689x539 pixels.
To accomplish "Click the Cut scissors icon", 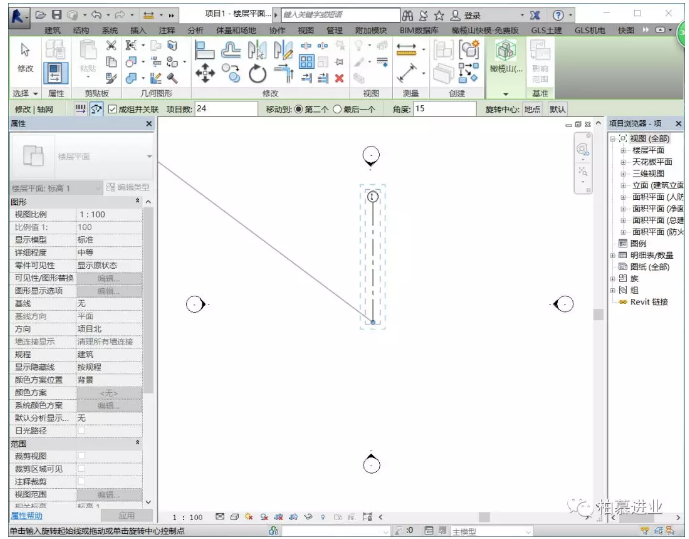I will click(x=111, y=45).
